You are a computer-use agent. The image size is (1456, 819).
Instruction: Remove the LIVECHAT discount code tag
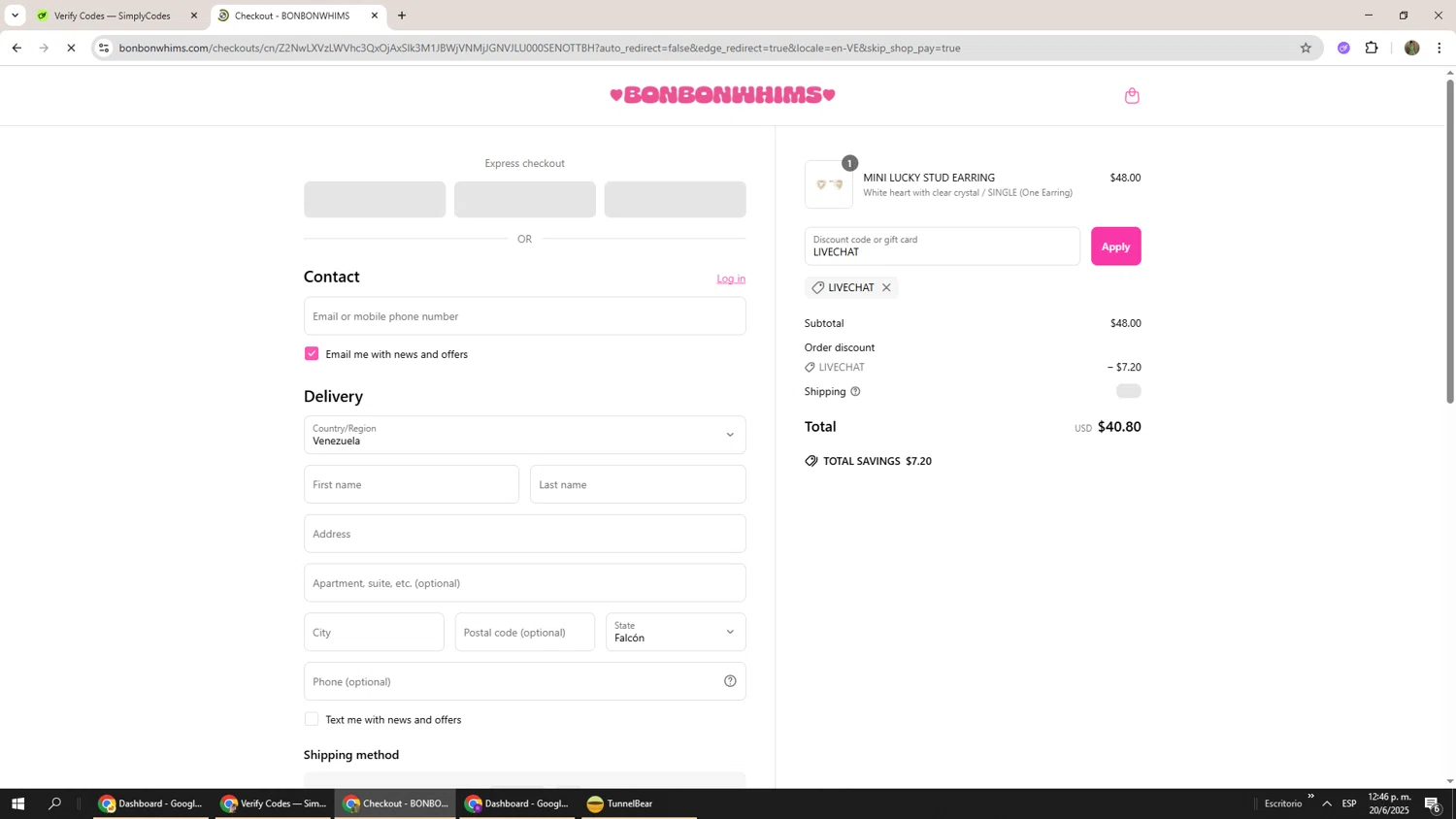pyautogui.click(x=886, y=287)
